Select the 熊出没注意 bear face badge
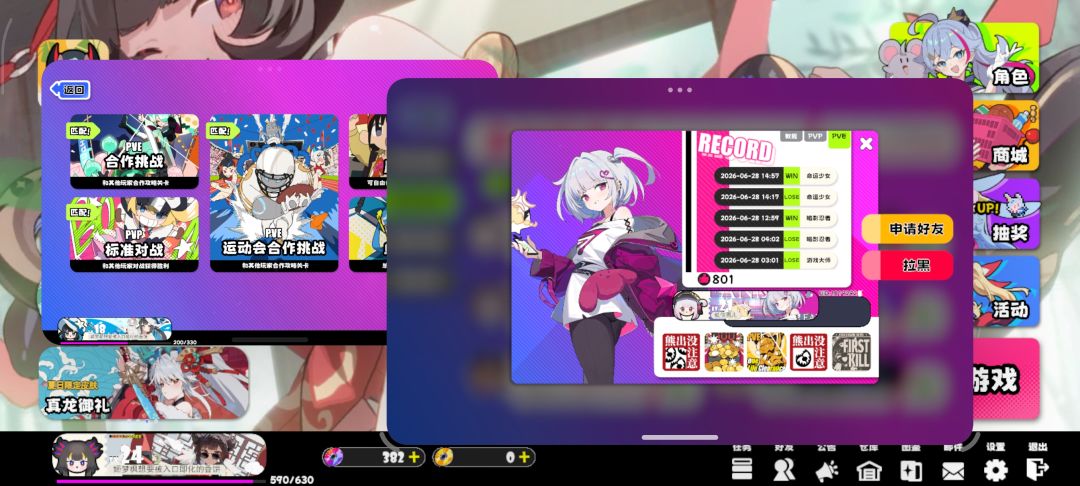1080x486 pixels. 809,352
